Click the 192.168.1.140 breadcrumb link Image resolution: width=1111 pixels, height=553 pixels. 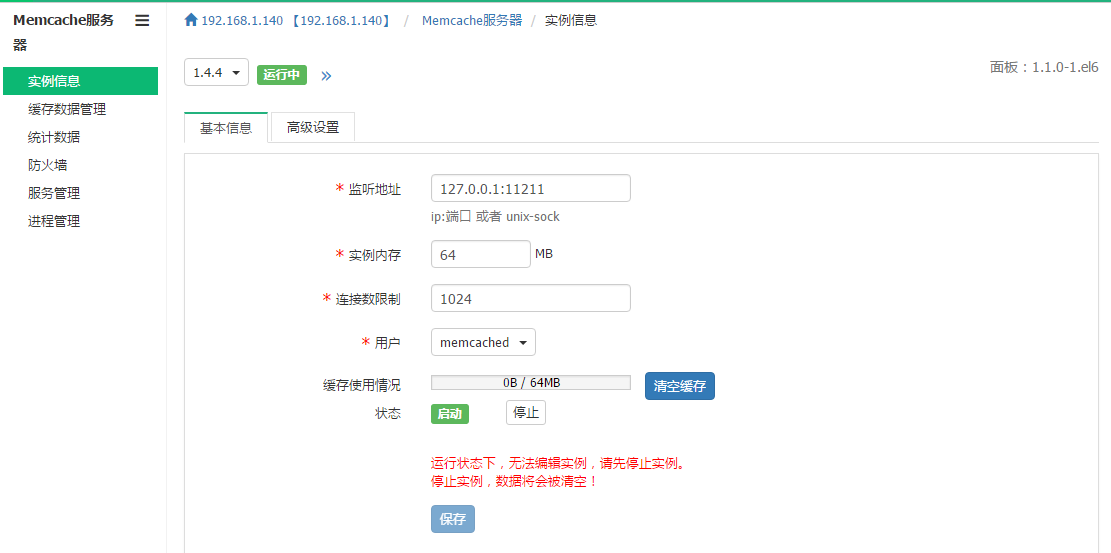[296, 21]
